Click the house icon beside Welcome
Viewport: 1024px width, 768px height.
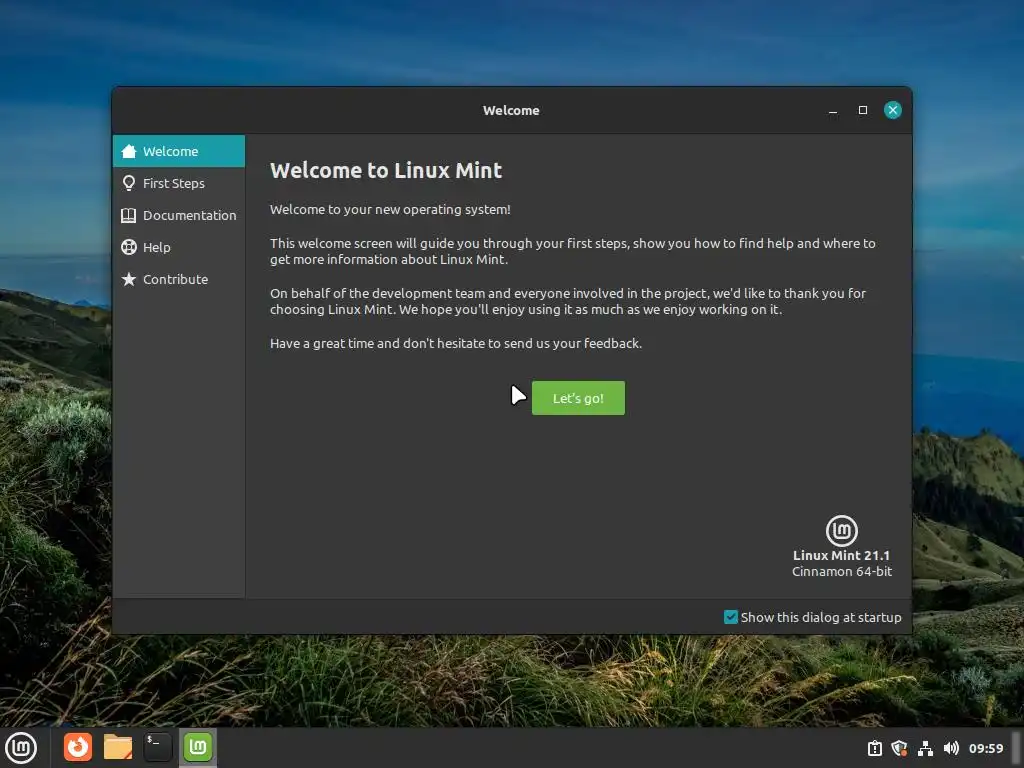[x=129, y=151]
